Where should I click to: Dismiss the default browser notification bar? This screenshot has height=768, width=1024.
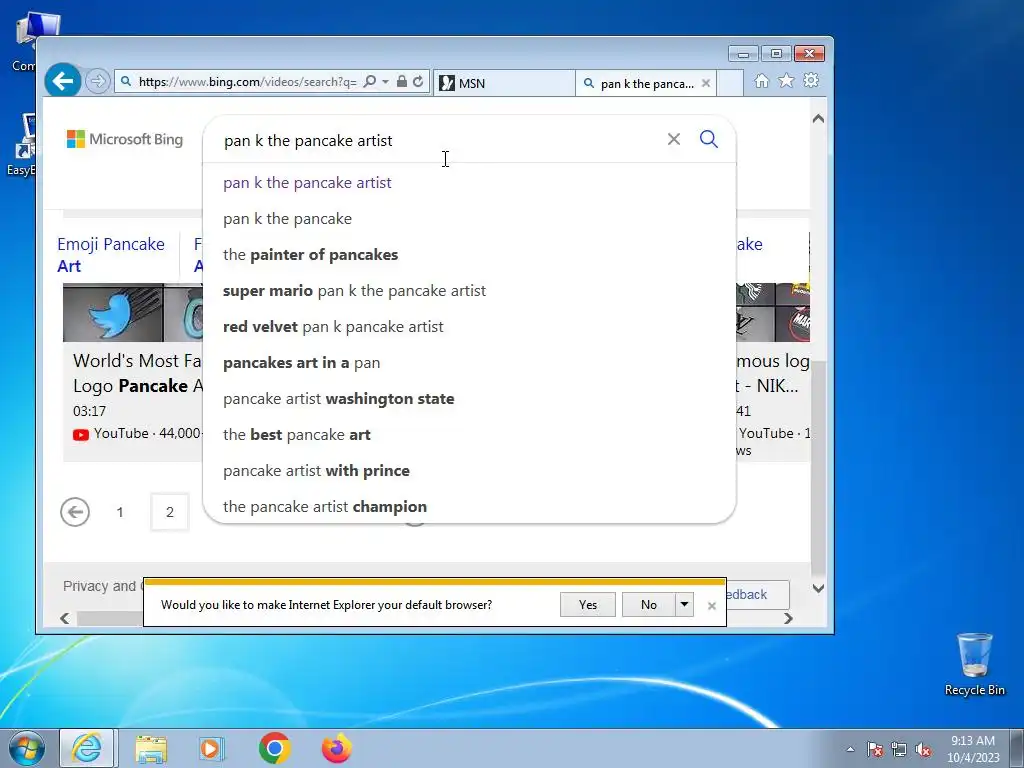712,606
